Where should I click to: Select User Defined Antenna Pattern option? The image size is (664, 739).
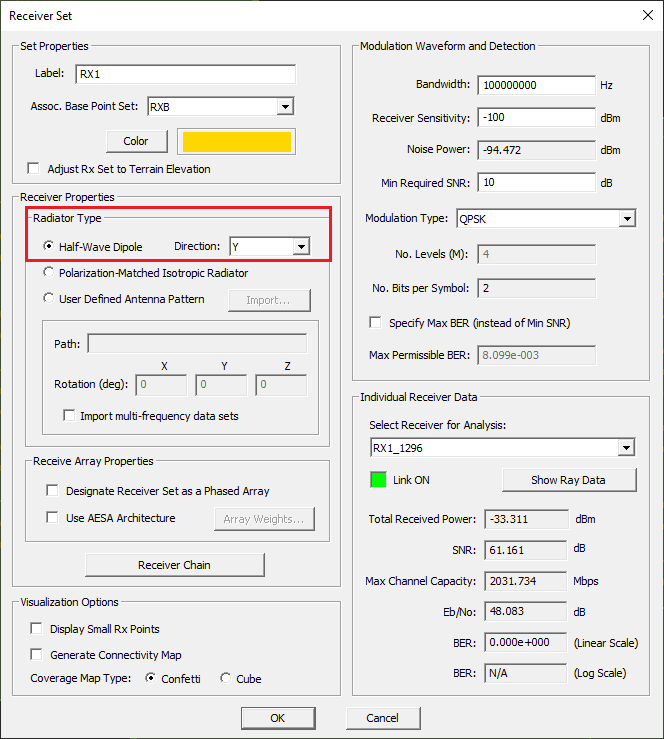48,298
